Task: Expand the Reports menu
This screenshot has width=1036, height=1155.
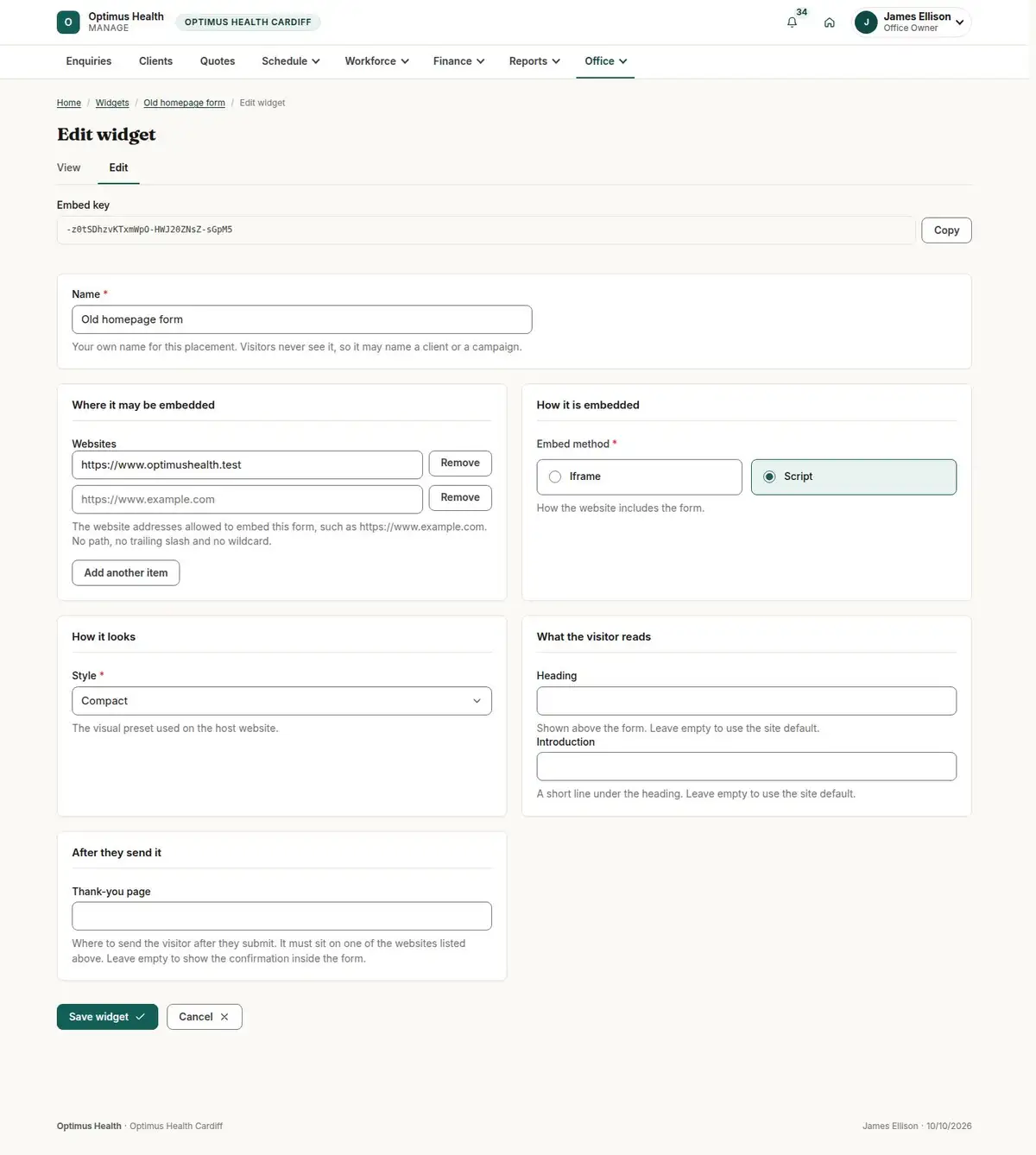Action: tap(534, 61)
